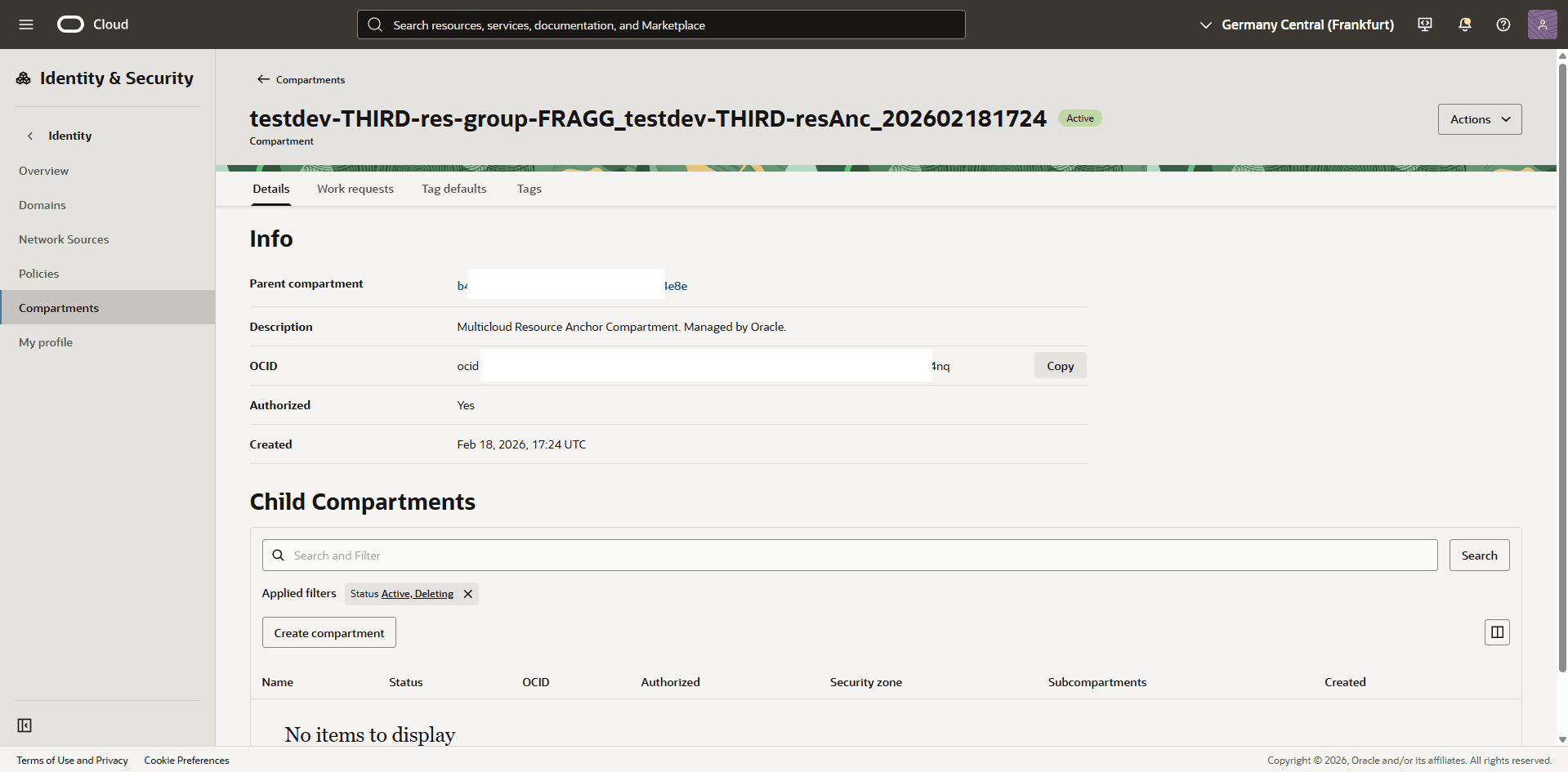Viewport: 1568px width, 772px height.
Task: Focus the Search and Filter field
Action: point(850,556)
